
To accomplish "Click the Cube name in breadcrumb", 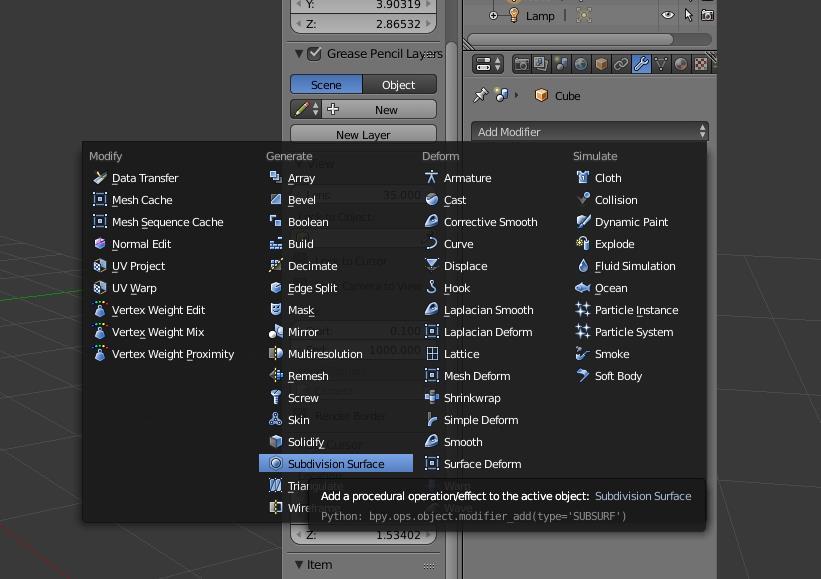I will pyautogui.click(x=568, y=96).
